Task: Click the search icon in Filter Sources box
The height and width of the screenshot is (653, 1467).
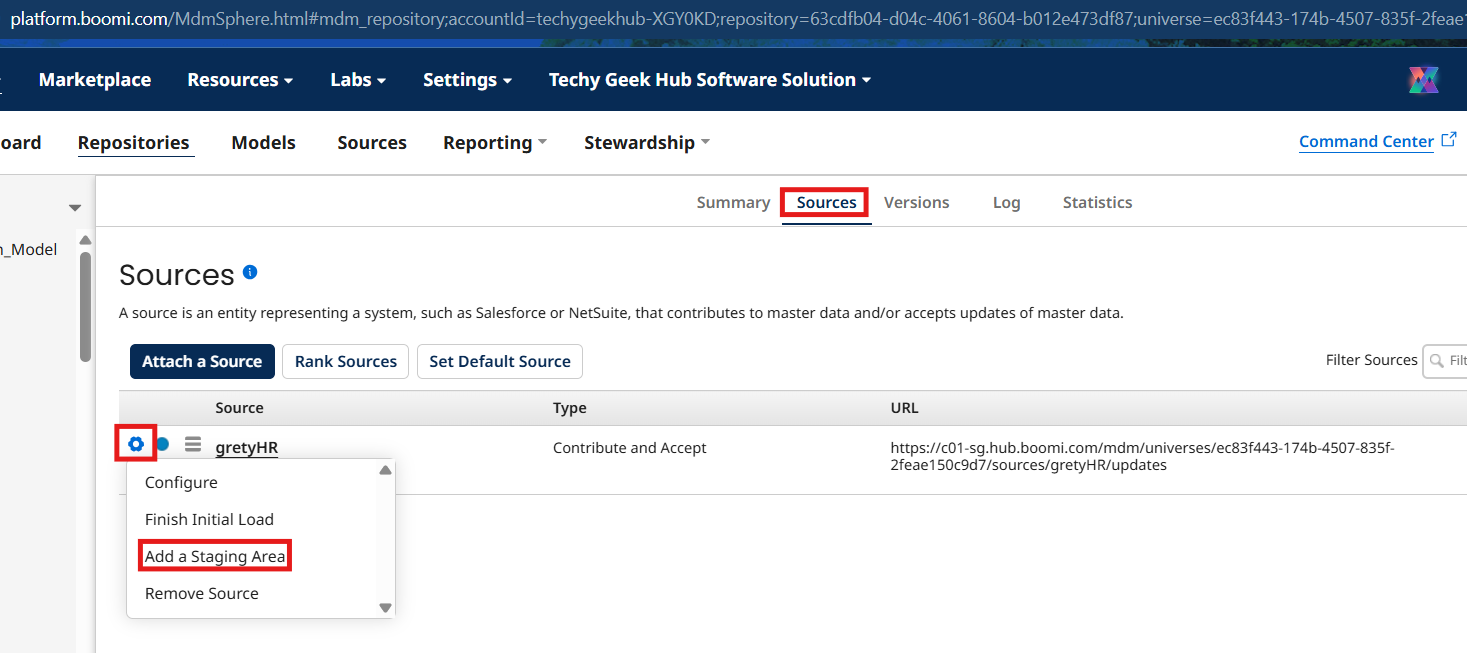Action: (1437, 360)
